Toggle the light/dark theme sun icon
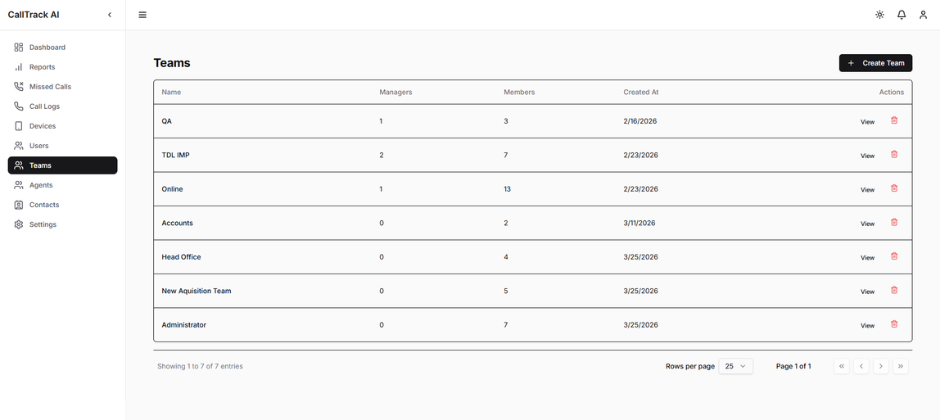Screen dimensions: 940x420 click(879, 15)
